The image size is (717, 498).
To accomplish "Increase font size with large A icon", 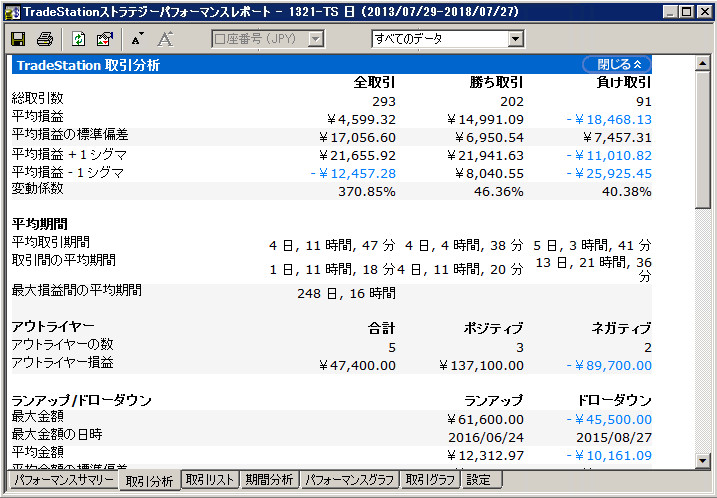I will pos(165,39).
